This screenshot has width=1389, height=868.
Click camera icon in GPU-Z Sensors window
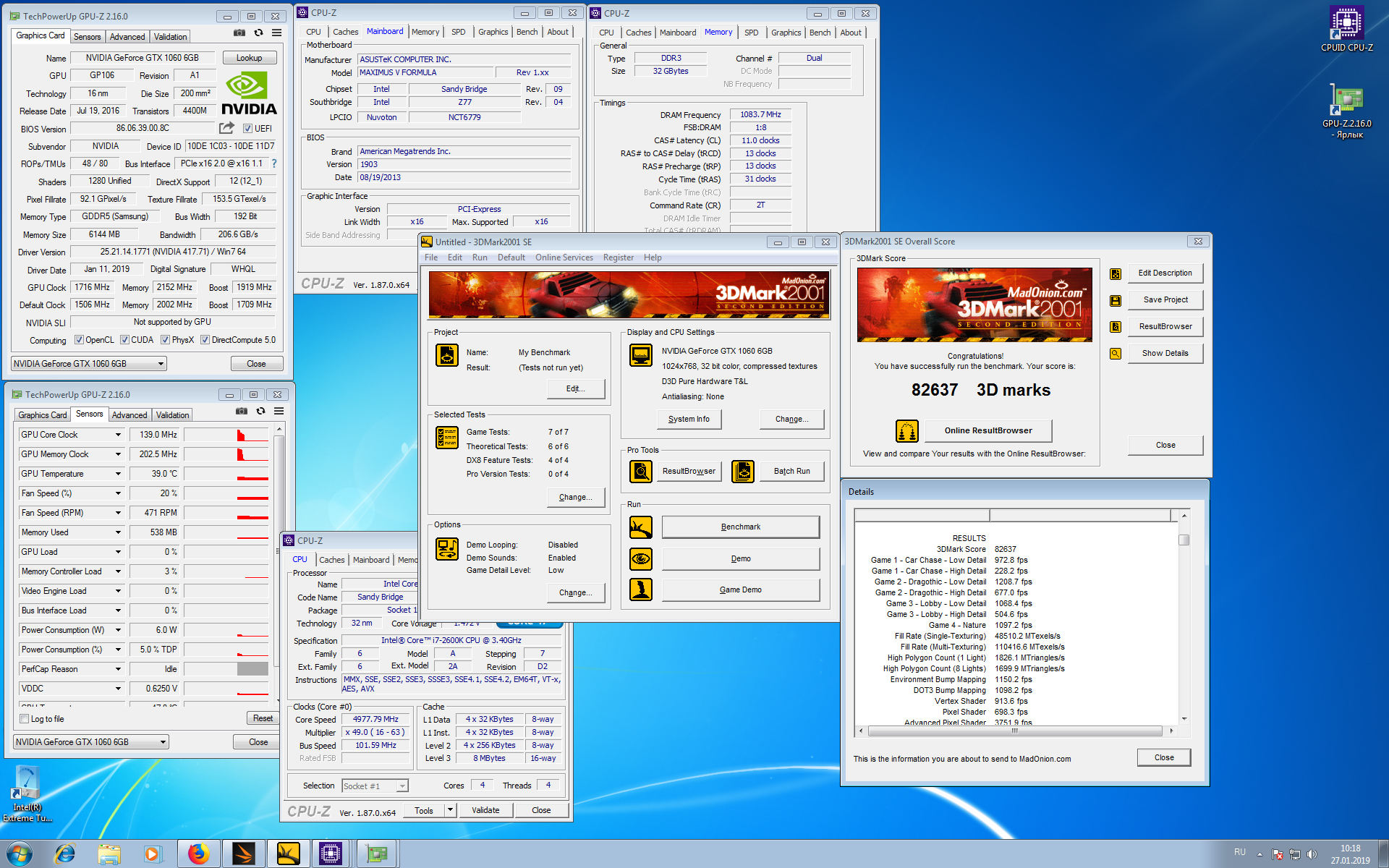242,412
